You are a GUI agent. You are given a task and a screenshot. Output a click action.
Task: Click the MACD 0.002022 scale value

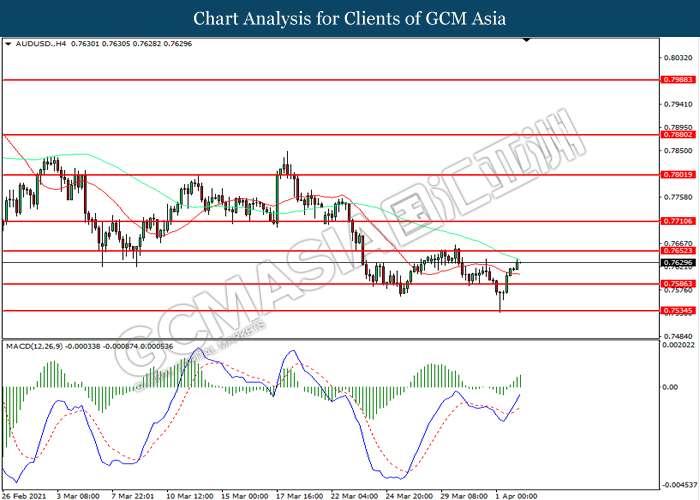[x=679, y=344]
